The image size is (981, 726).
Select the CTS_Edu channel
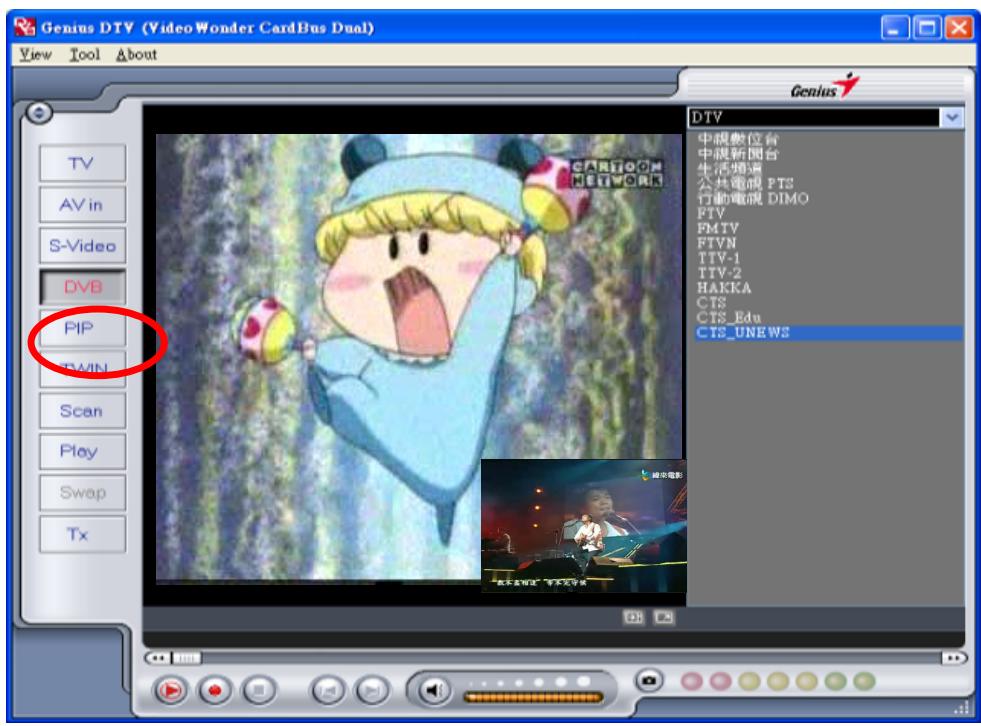(729, 317)
